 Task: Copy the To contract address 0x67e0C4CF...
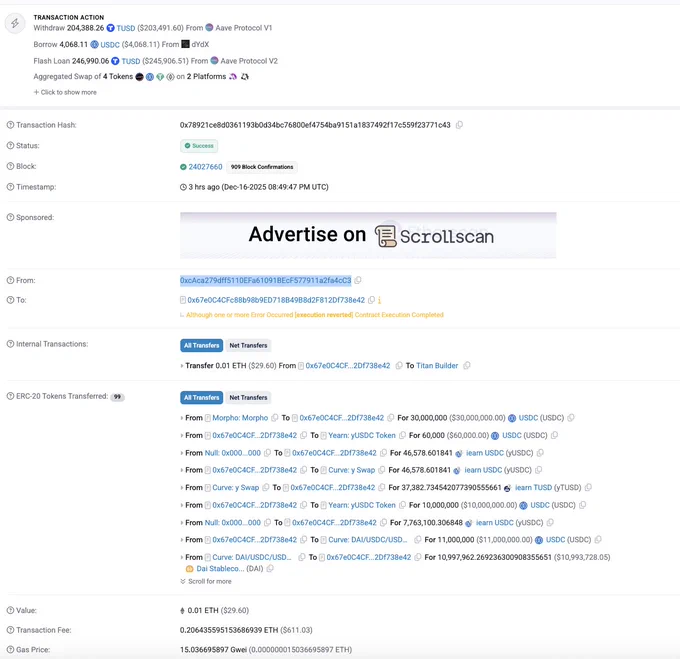pos(371,300)
